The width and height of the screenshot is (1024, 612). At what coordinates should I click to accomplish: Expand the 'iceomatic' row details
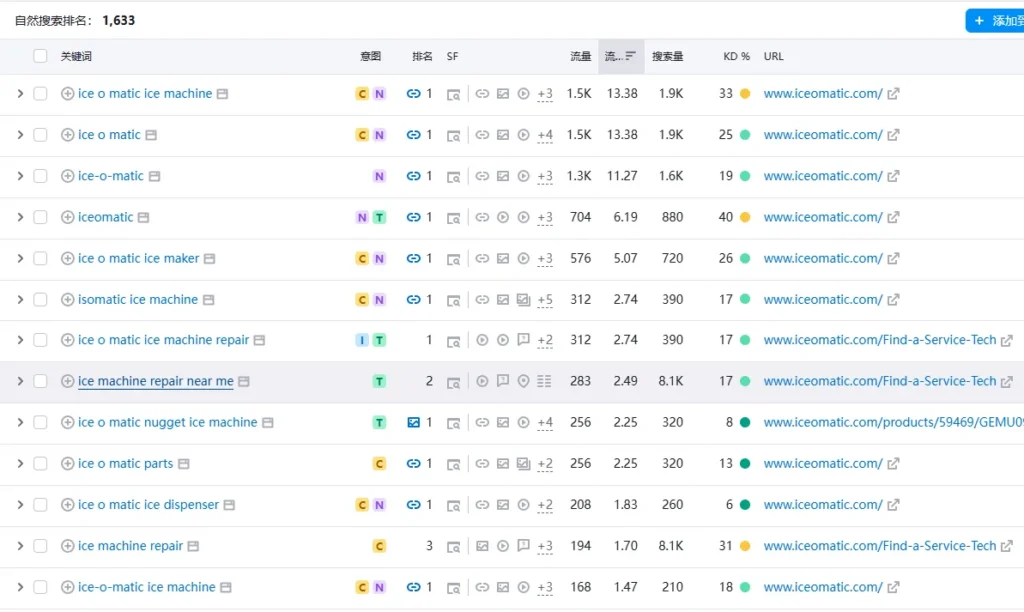pos(20,217)
